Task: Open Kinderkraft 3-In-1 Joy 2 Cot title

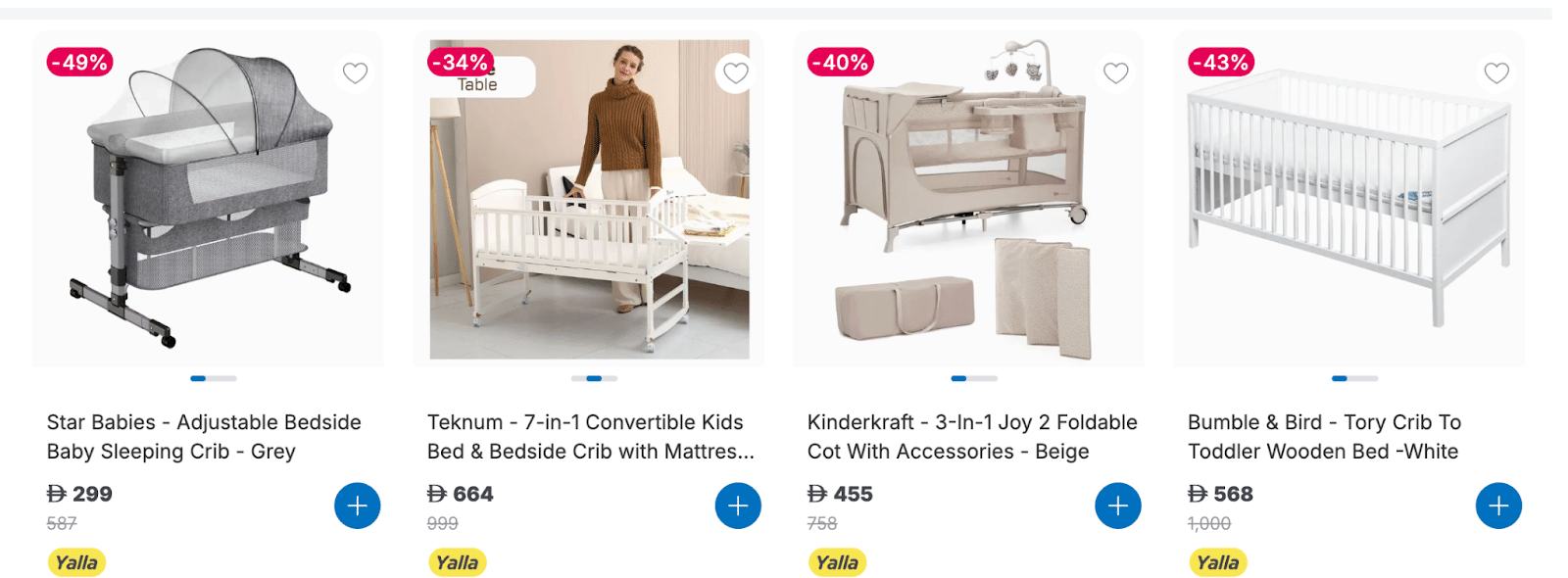Action: coord(972,437)
